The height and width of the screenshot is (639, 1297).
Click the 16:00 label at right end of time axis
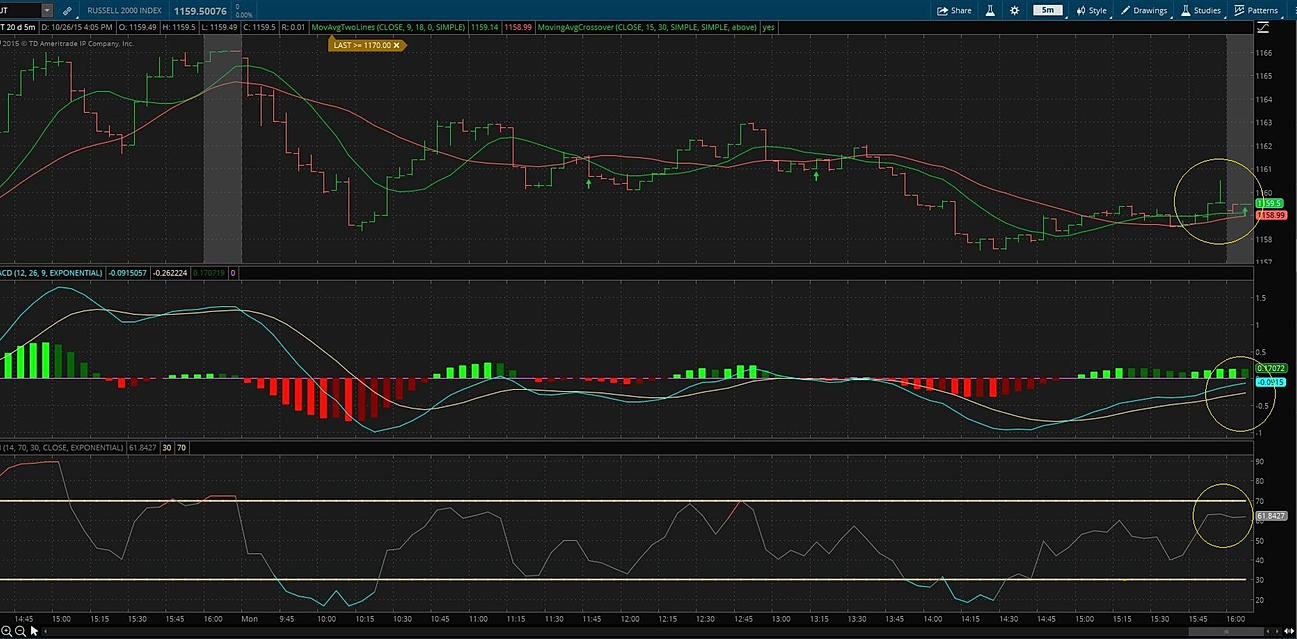1235,619
